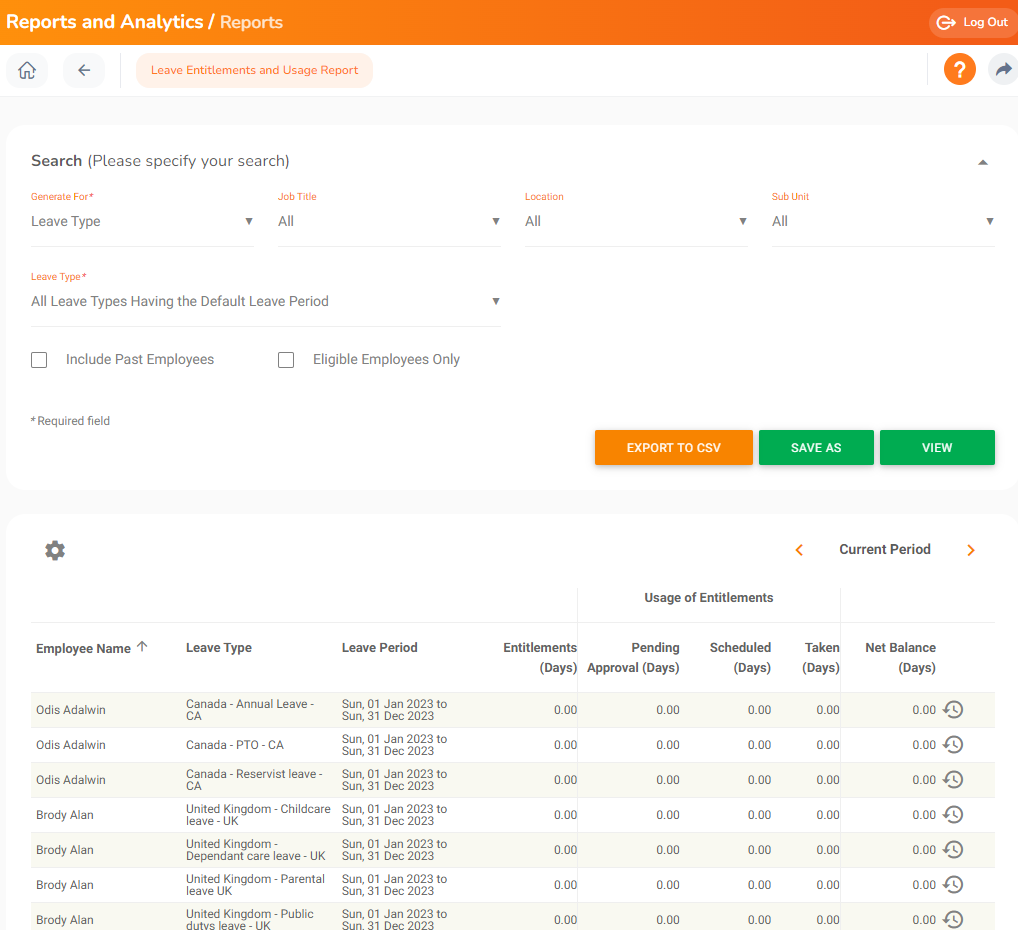Screen dimensions: 1018x930
Task: Click the Entitlements (Days) column header
Action: [x=540, y=657]
